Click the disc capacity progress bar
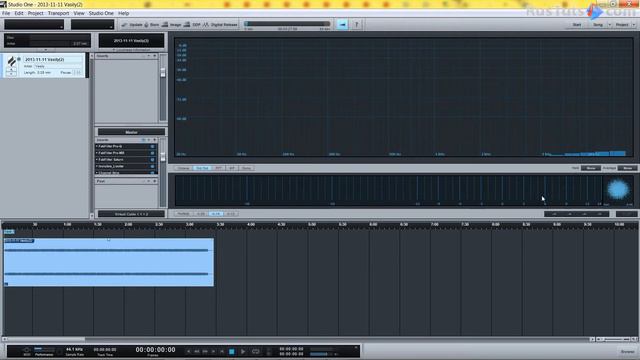 (x=287, y=24)
